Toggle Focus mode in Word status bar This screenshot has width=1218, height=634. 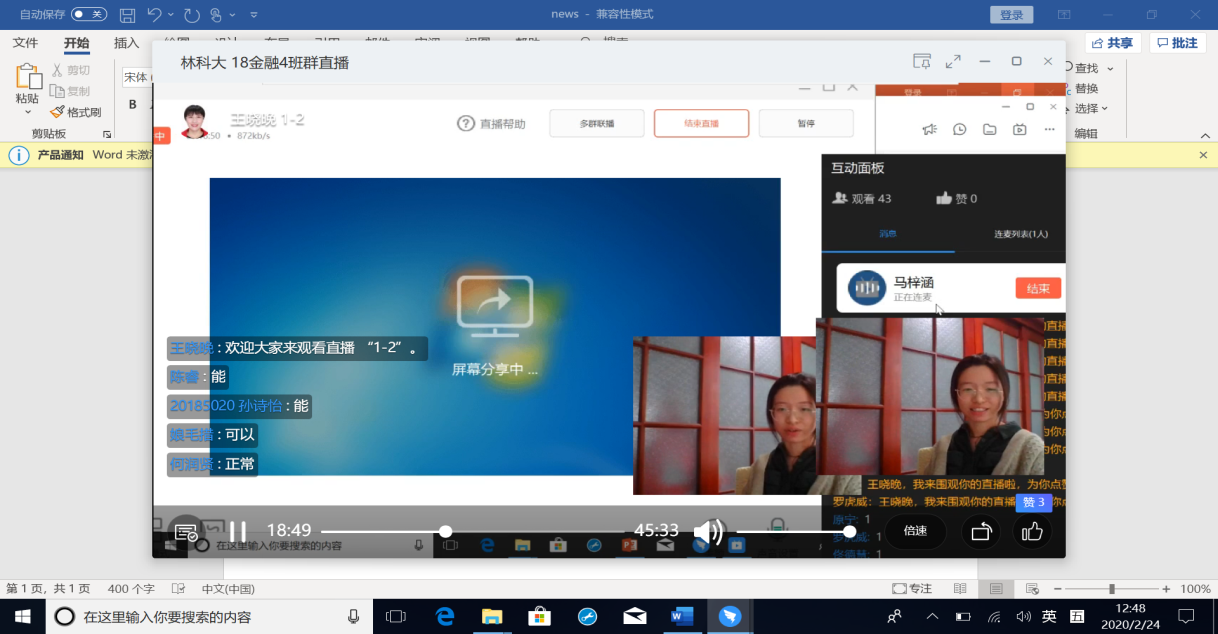(911, 589)
